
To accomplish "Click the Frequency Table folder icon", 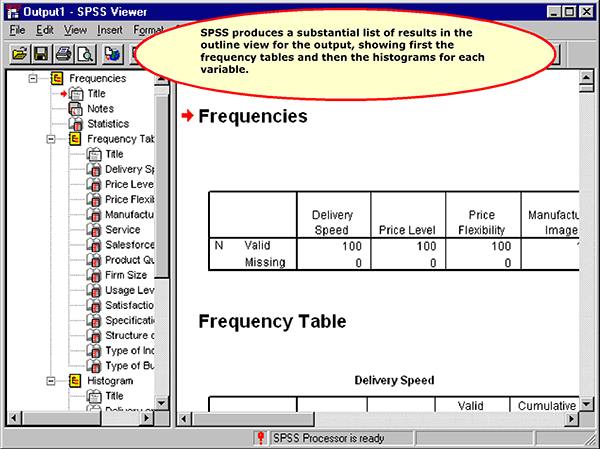I will 75,139.
